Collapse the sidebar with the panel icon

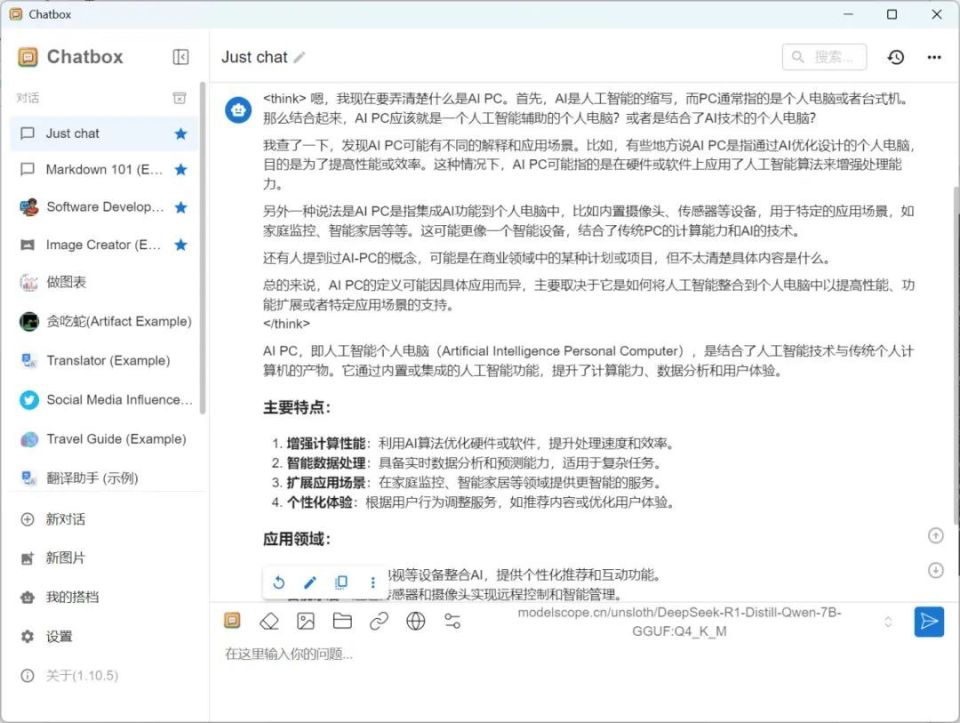point(181,57)
